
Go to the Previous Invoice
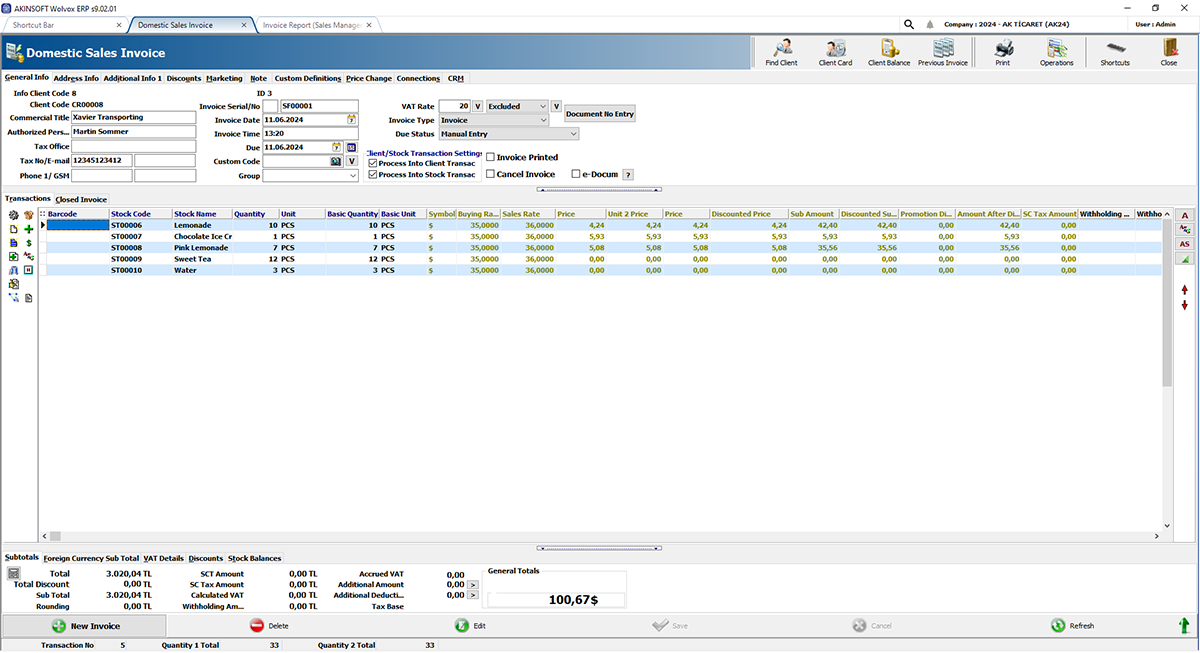pyautogui.click(x=943, y=52)
